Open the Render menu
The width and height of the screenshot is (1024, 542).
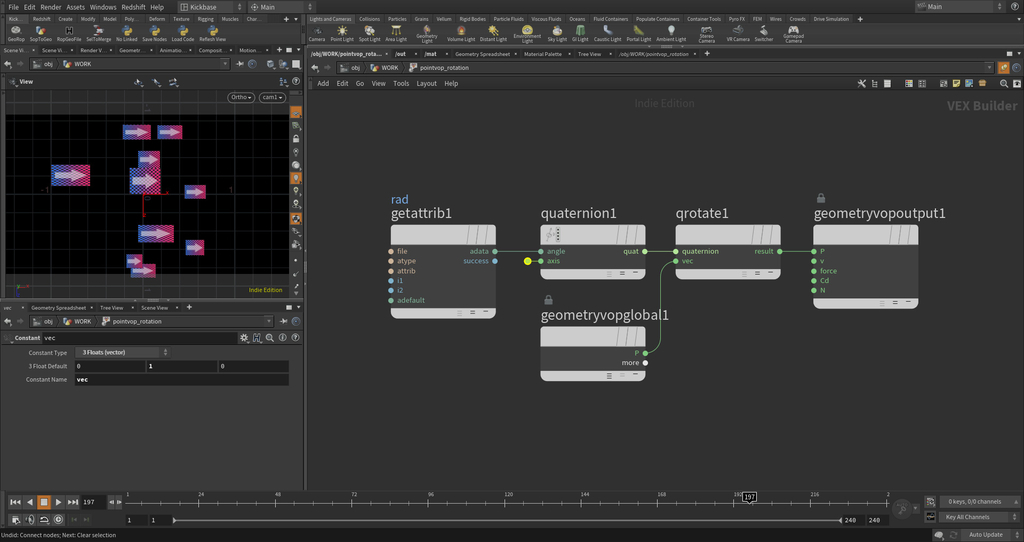50,7
